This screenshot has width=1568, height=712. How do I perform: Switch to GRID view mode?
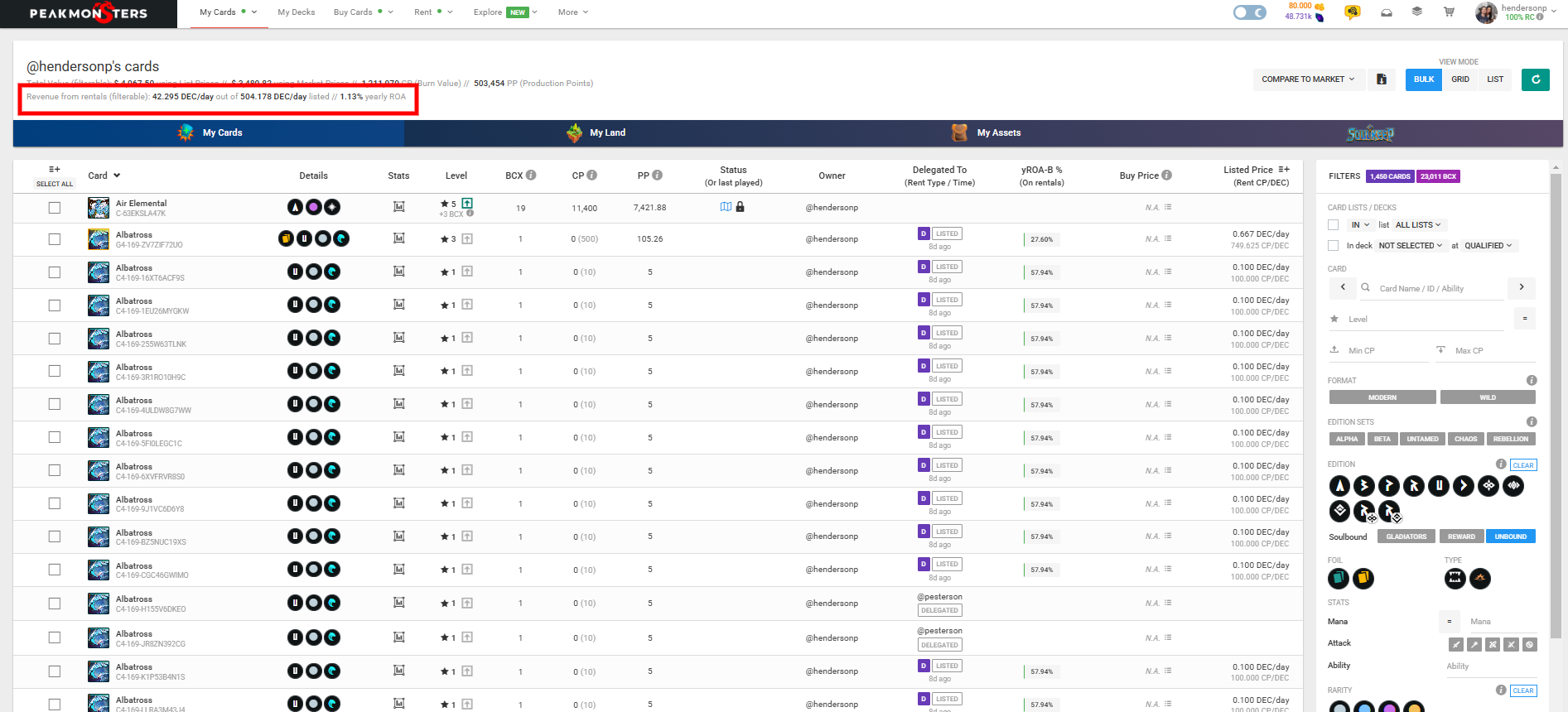pyautogui.click(x=1460, y=79)
